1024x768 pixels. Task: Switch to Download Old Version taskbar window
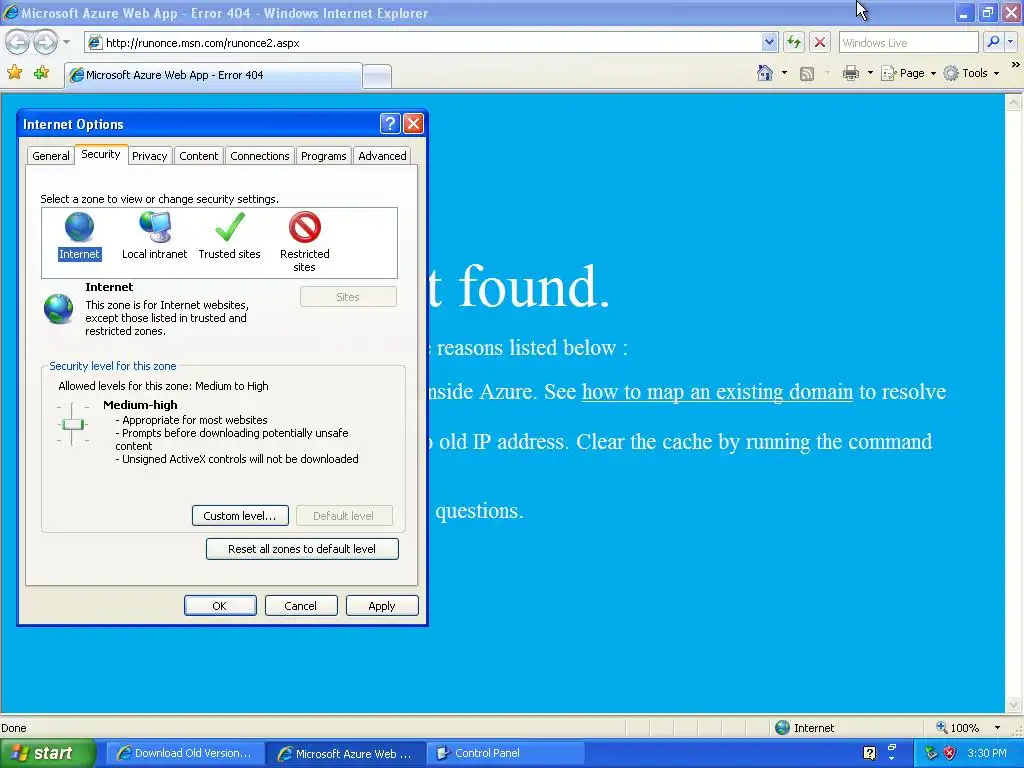184,753
